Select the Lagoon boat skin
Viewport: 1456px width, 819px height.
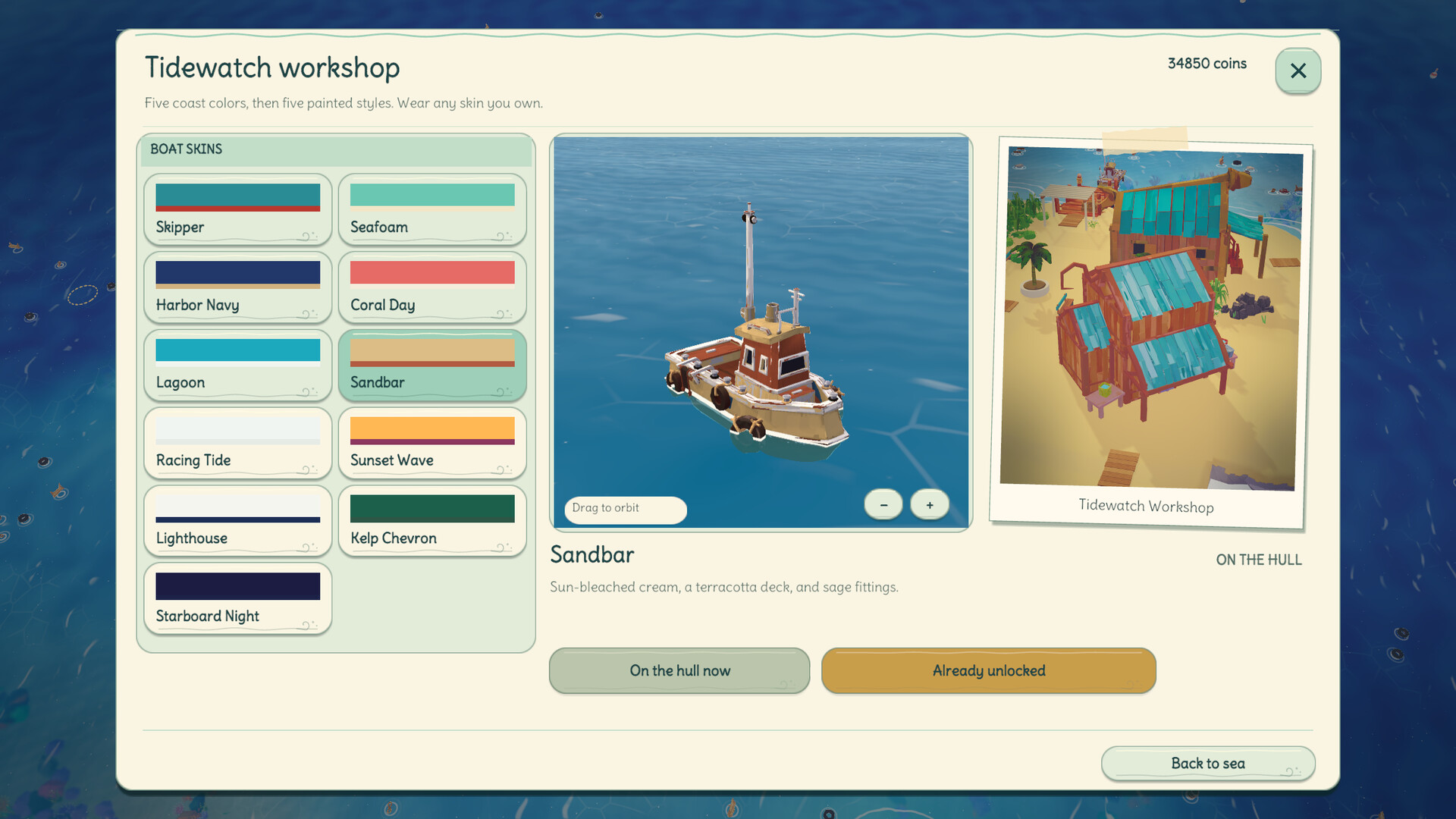[x=238, y=365]
